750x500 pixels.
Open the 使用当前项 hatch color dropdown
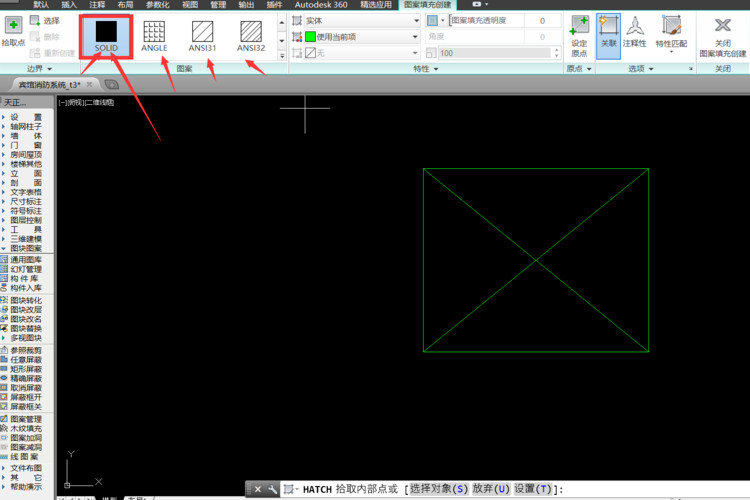click(415, 37)
